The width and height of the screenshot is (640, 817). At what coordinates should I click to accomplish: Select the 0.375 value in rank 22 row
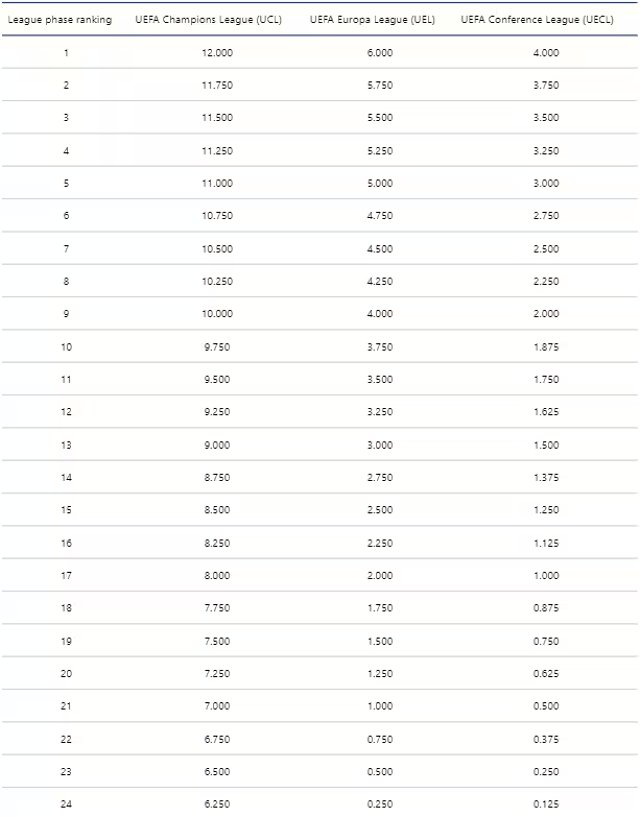coord(546,739)
